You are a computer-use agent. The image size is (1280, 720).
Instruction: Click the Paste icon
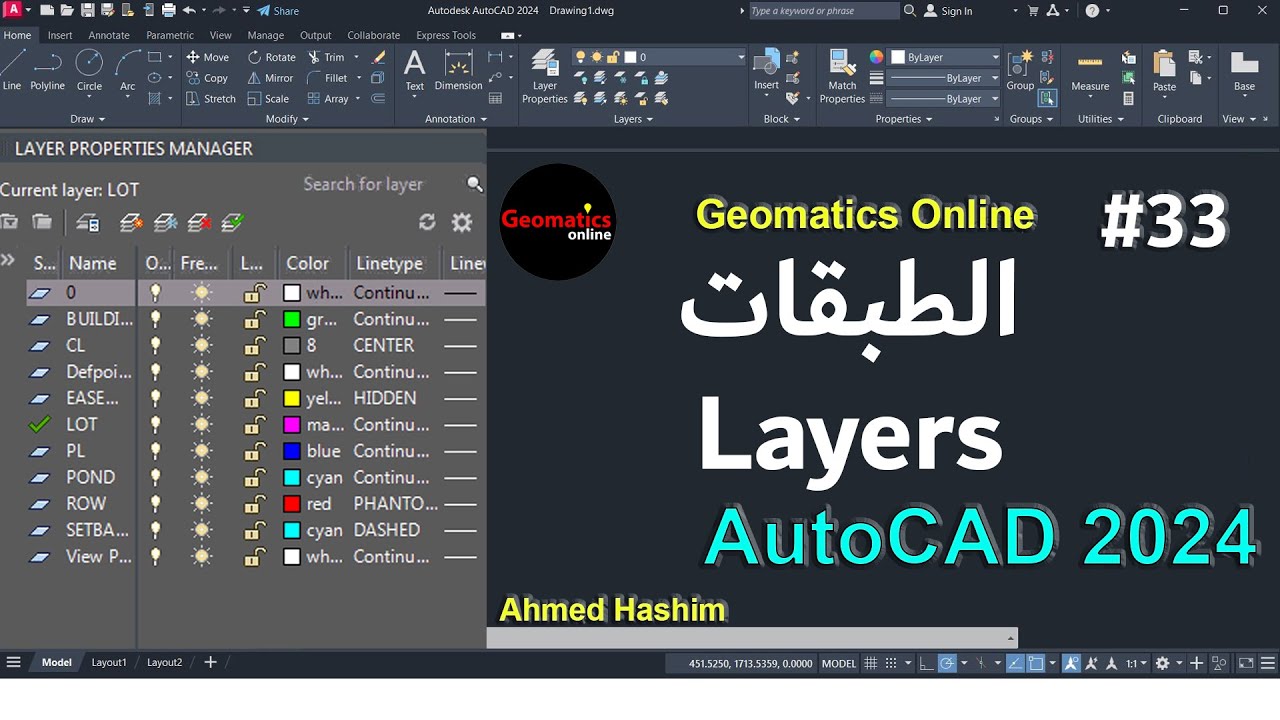click(1164, 70)
